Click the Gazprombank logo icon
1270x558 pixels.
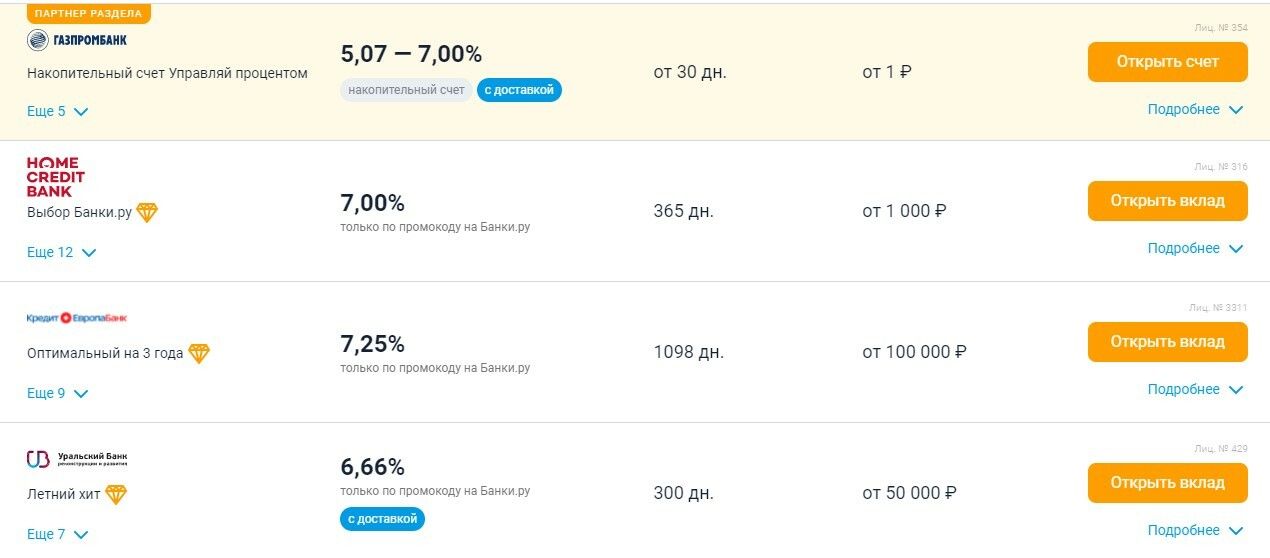(x=38, y=40)
